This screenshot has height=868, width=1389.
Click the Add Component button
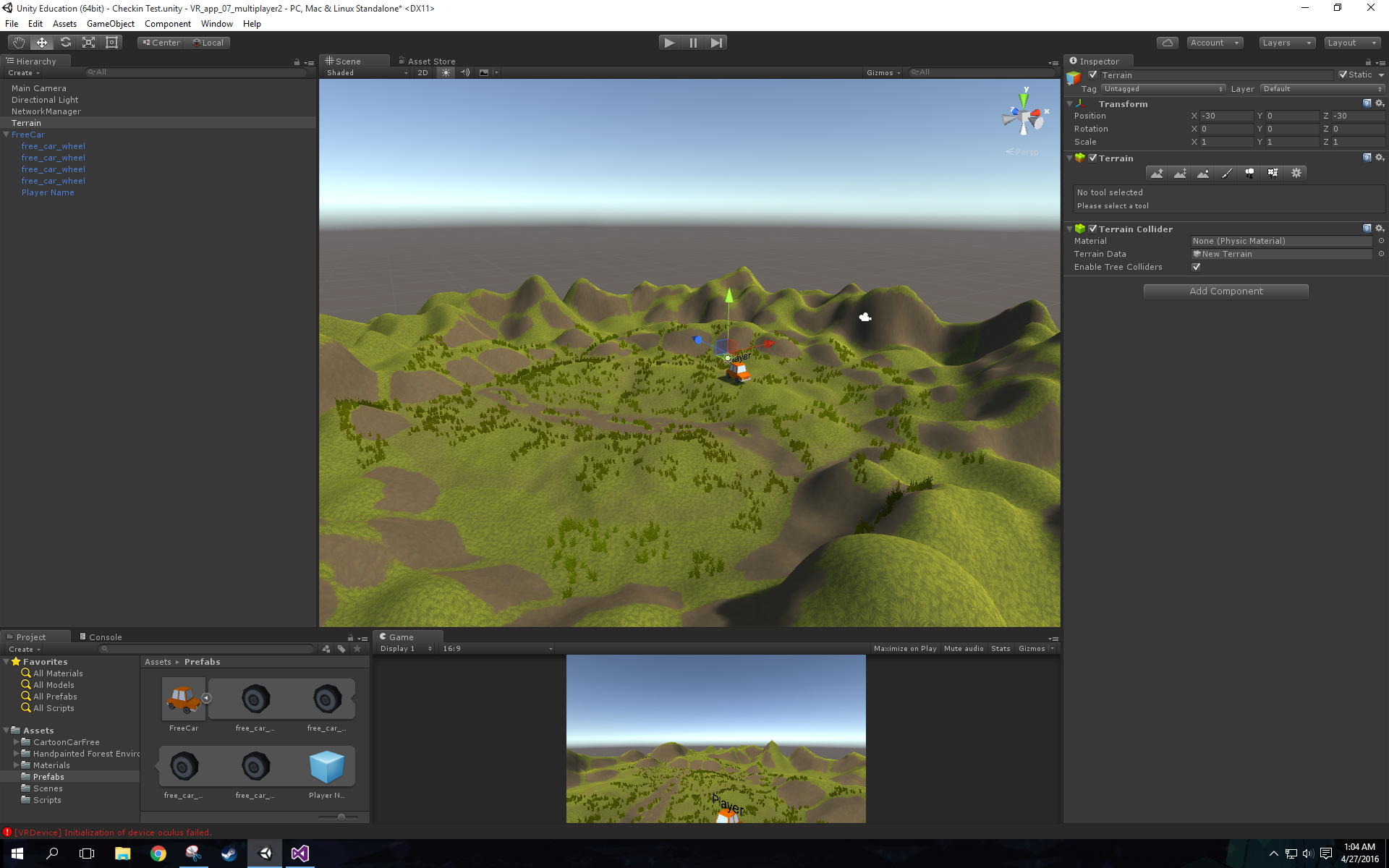click(1226, 291)
